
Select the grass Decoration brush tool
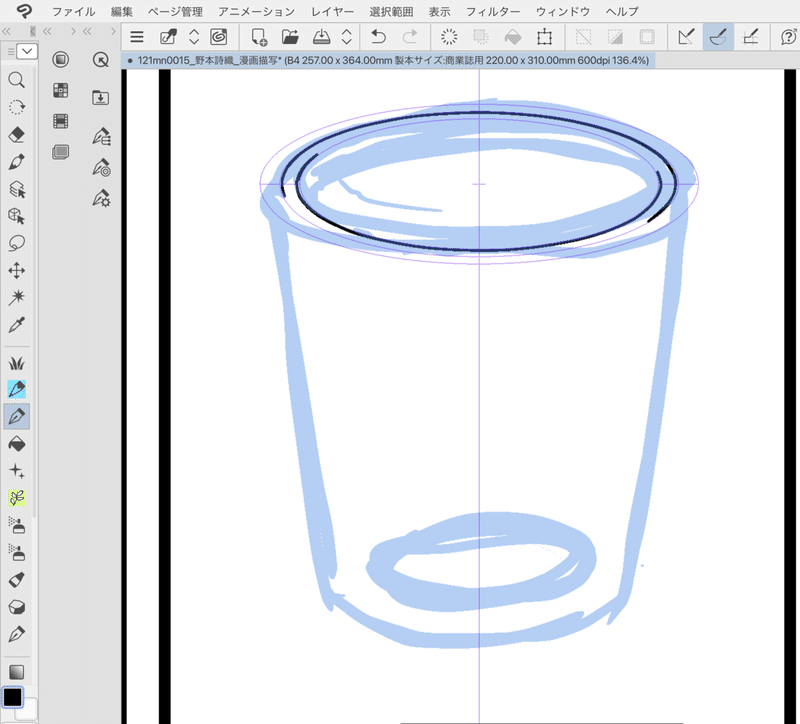point(16,363)
